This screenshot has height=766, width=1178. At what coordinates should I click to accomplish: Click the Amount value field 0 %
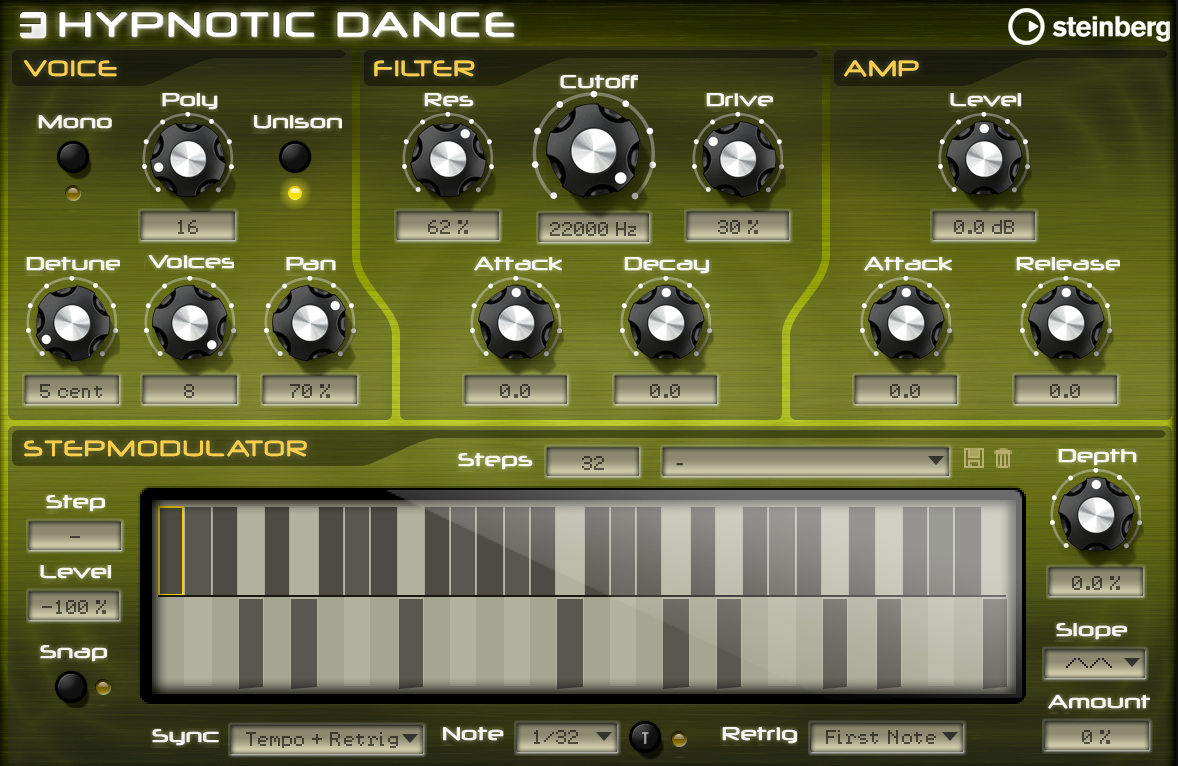(1096, 736)
